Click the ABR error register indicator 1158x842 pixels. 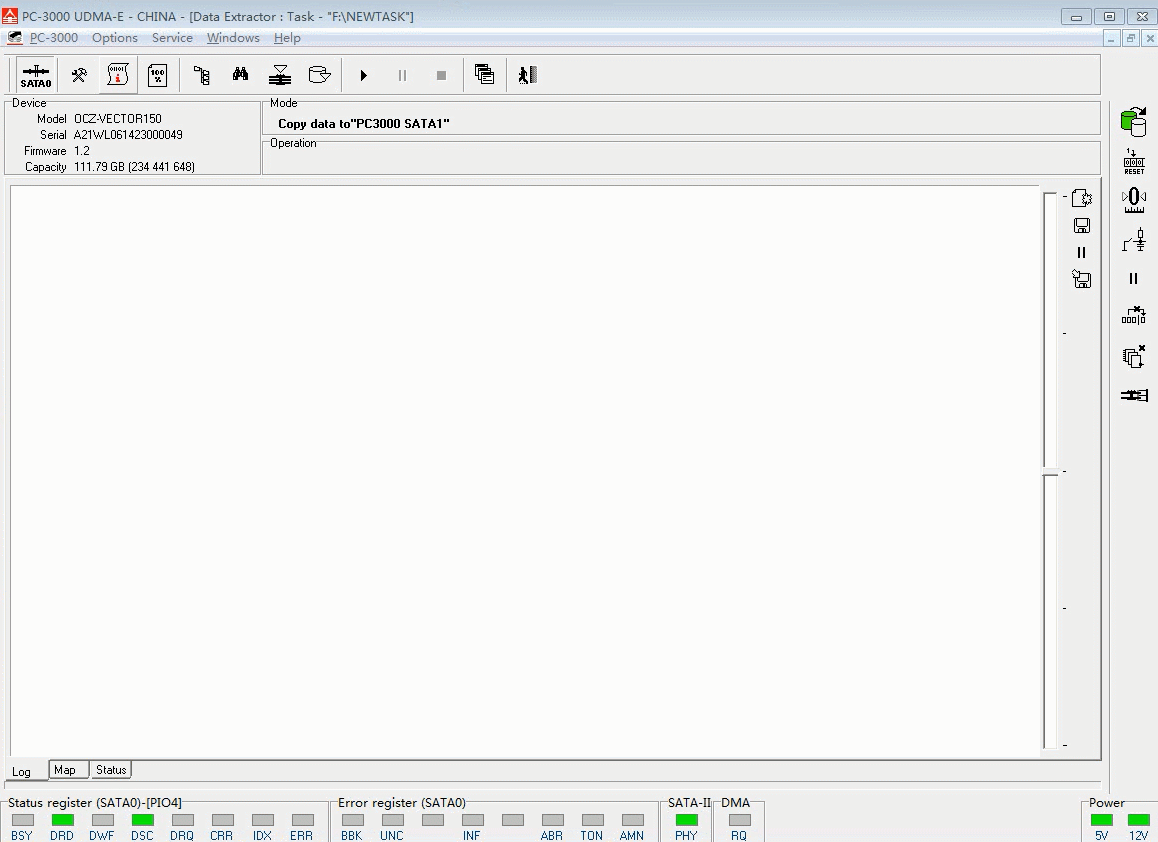click(x=552, y=820)
